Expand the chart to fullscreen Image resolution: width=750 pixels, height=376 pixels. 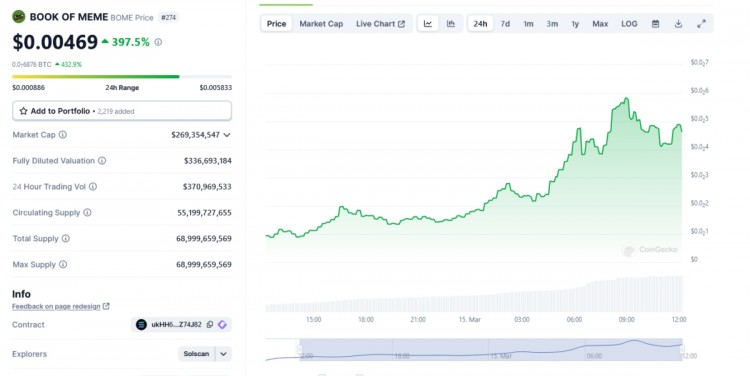(x=701, y=23)
